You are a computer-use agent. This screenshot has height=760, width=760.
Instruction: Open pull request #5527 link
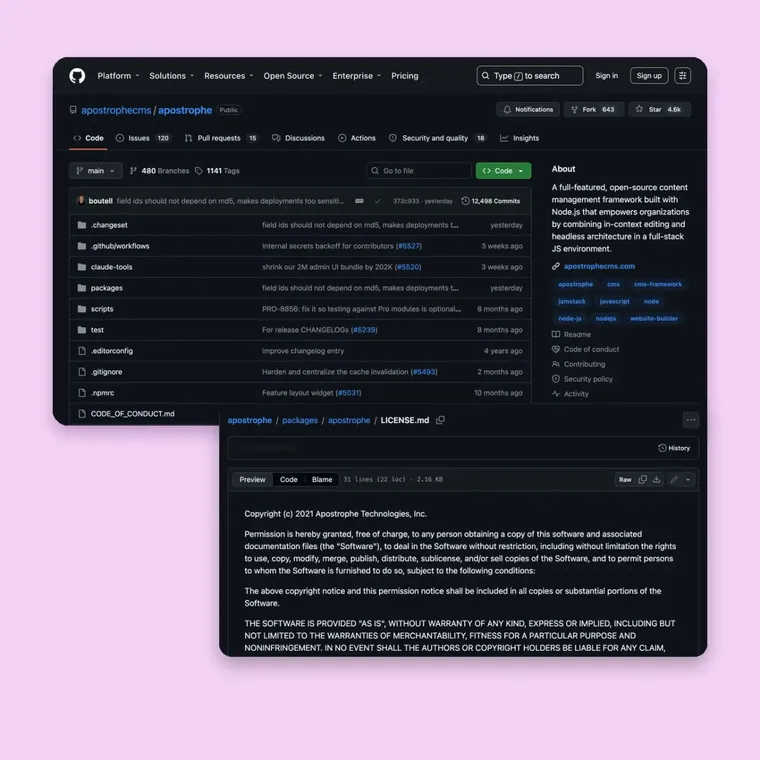[409, 246]
